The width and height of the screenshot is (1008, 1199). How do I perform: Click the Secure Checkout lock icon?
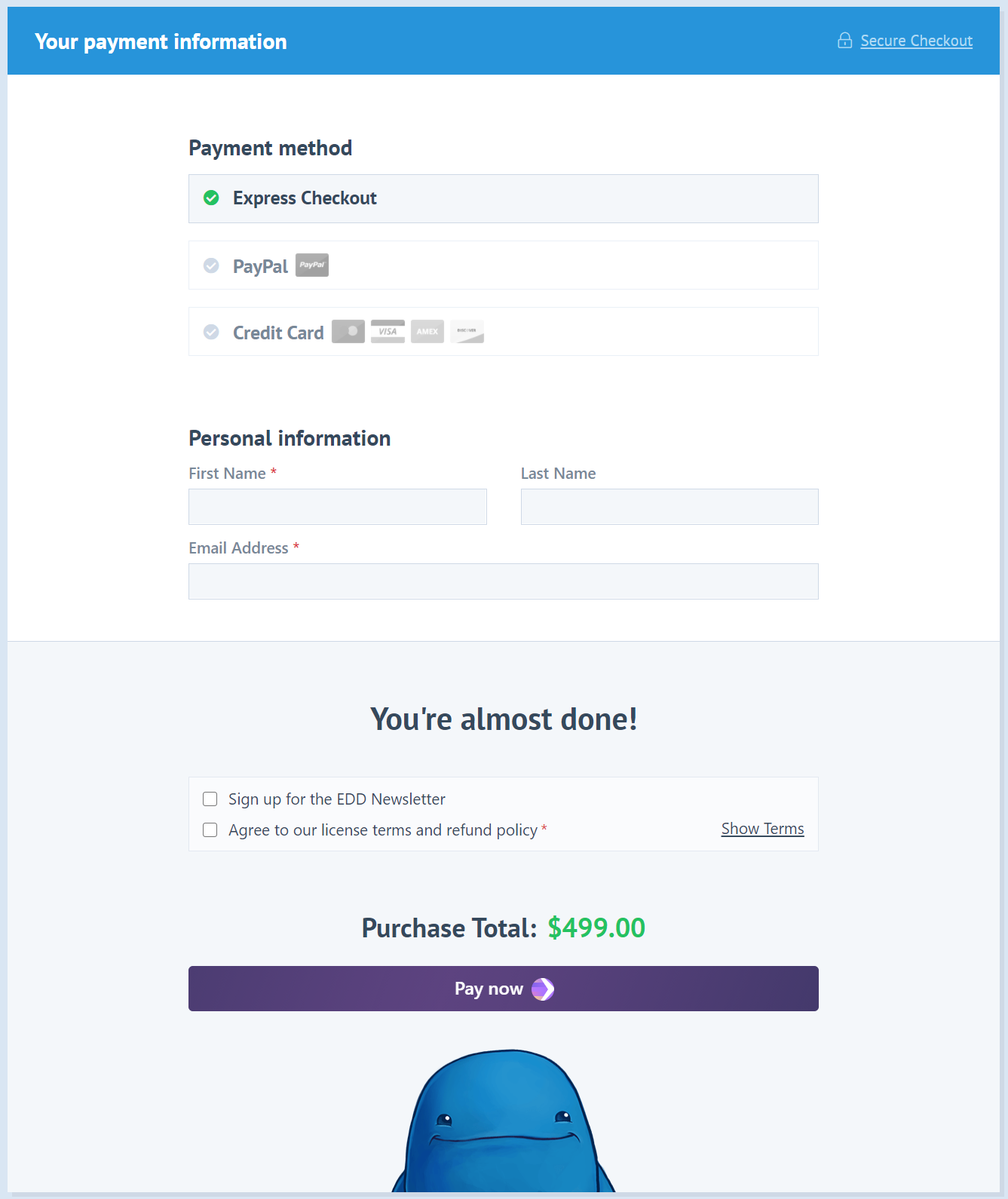click(x=844, y=41)
